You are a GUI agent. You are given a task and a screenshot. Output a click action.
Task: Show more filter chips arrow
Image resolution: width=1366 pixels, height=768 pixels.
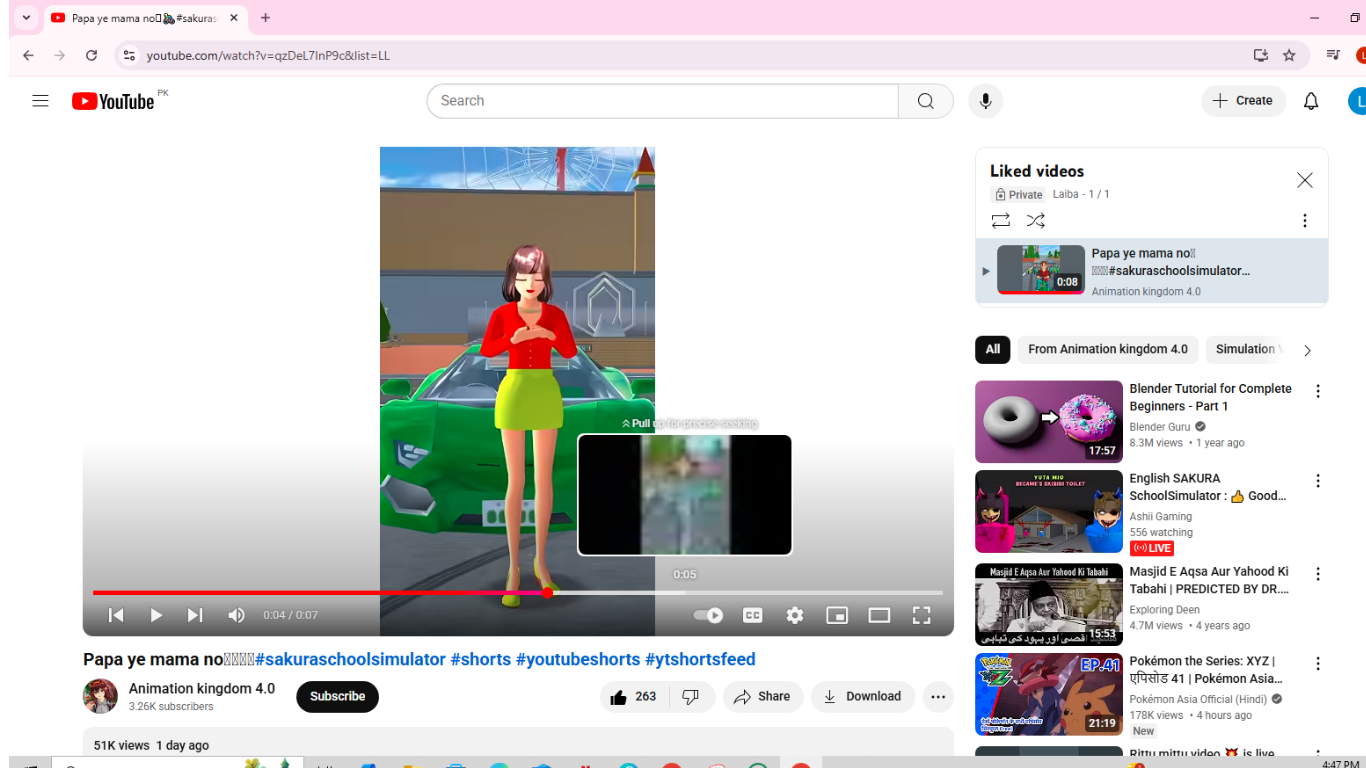1307,350
